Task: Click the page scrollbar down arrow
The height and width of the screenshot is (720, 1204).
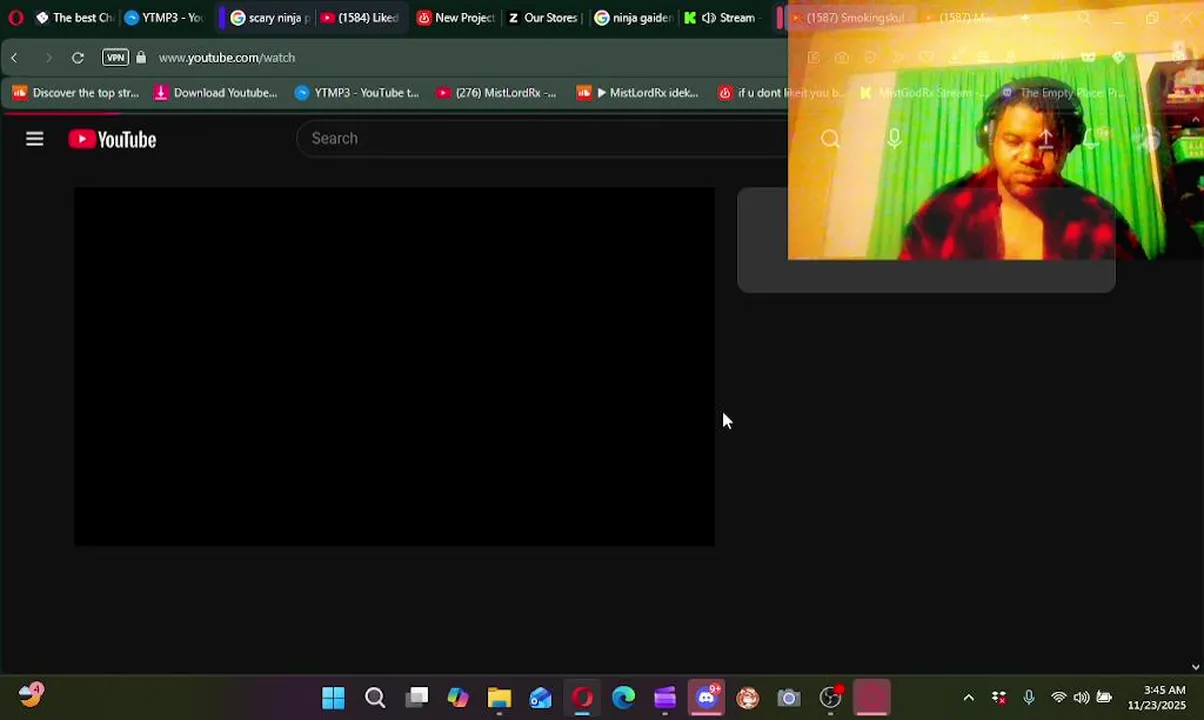Action: coord(1196,667)
